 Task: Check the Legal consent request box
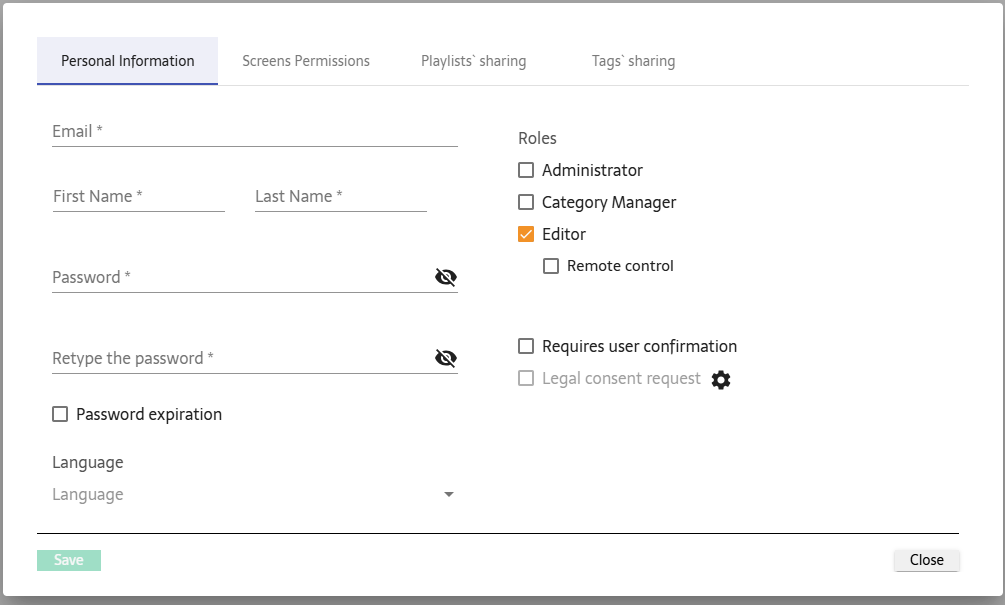click(x=526, y=378)
